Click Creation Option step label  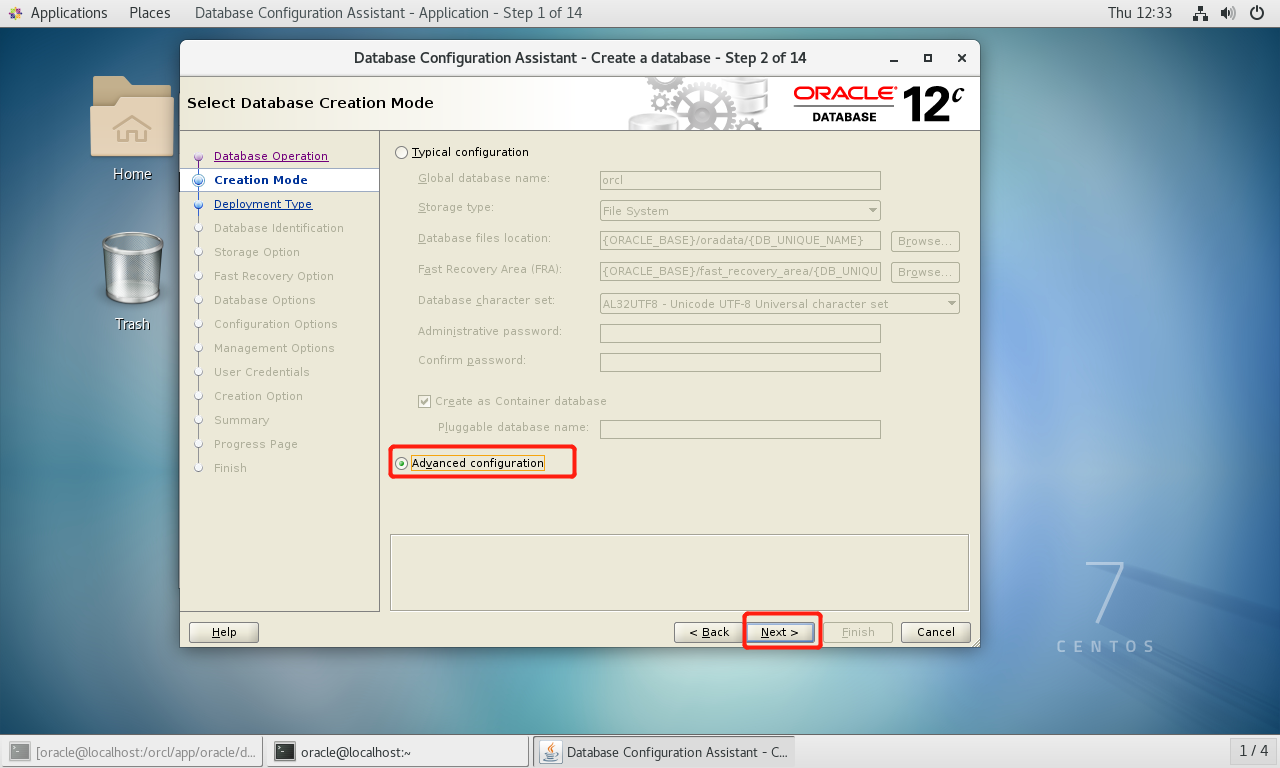258,396
